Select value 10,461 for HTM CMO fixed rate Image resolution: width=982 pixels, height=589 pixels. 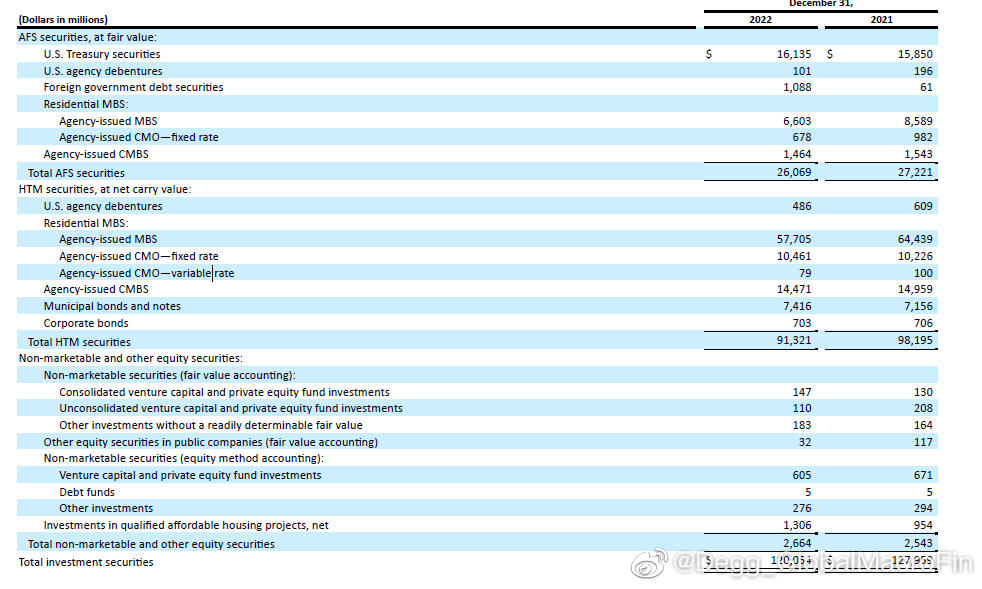coord(793,256)
